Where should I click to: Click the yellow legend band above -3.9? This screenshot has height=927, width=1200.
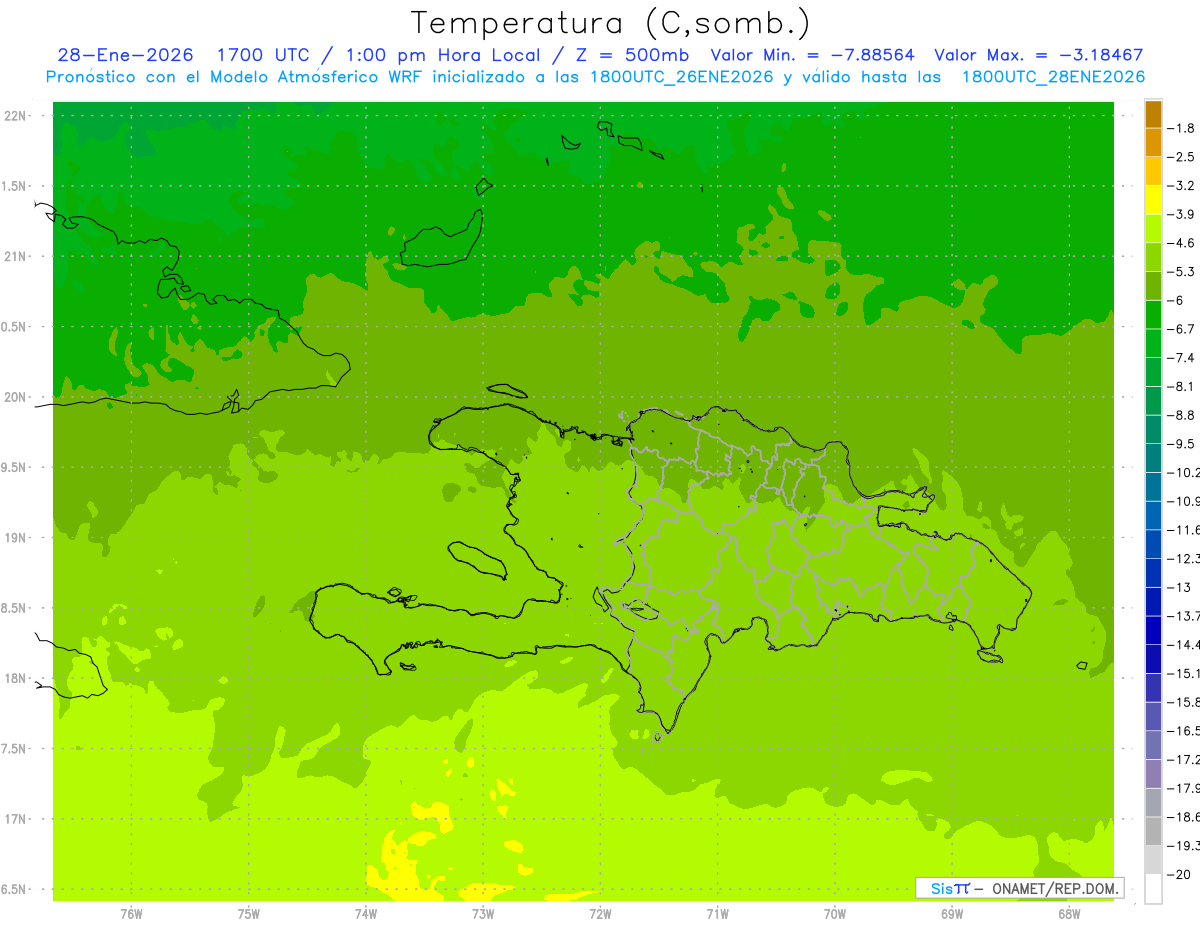click(x=1153, y=200)
